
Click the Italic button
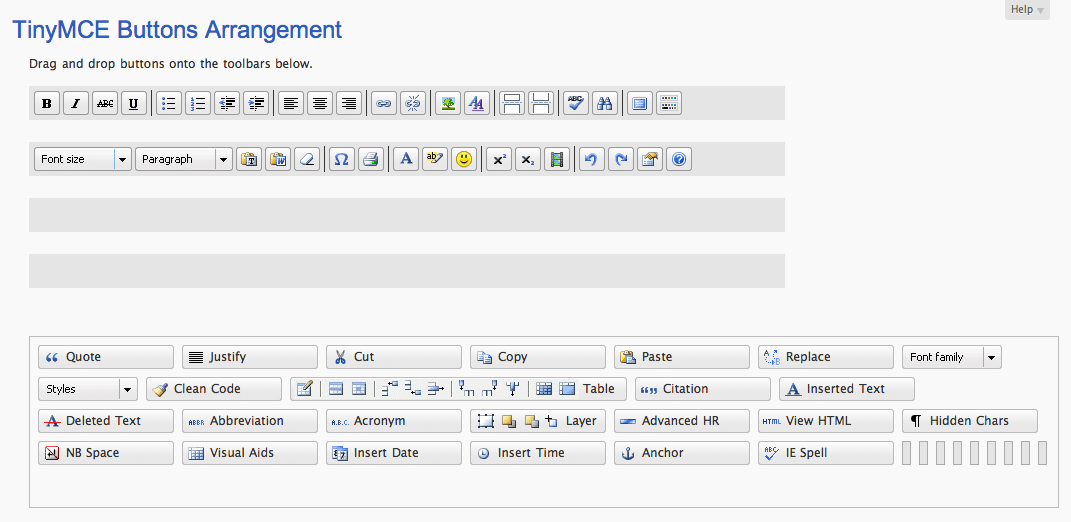coord(76,103)
